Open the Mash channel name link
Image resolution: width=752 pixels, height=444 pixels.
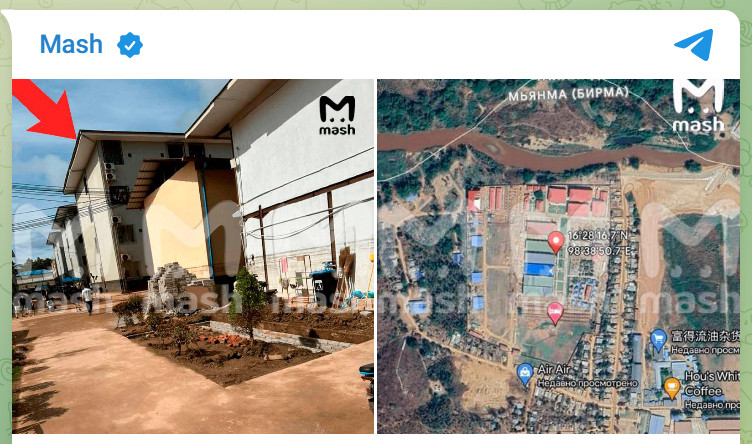(71, 44)
